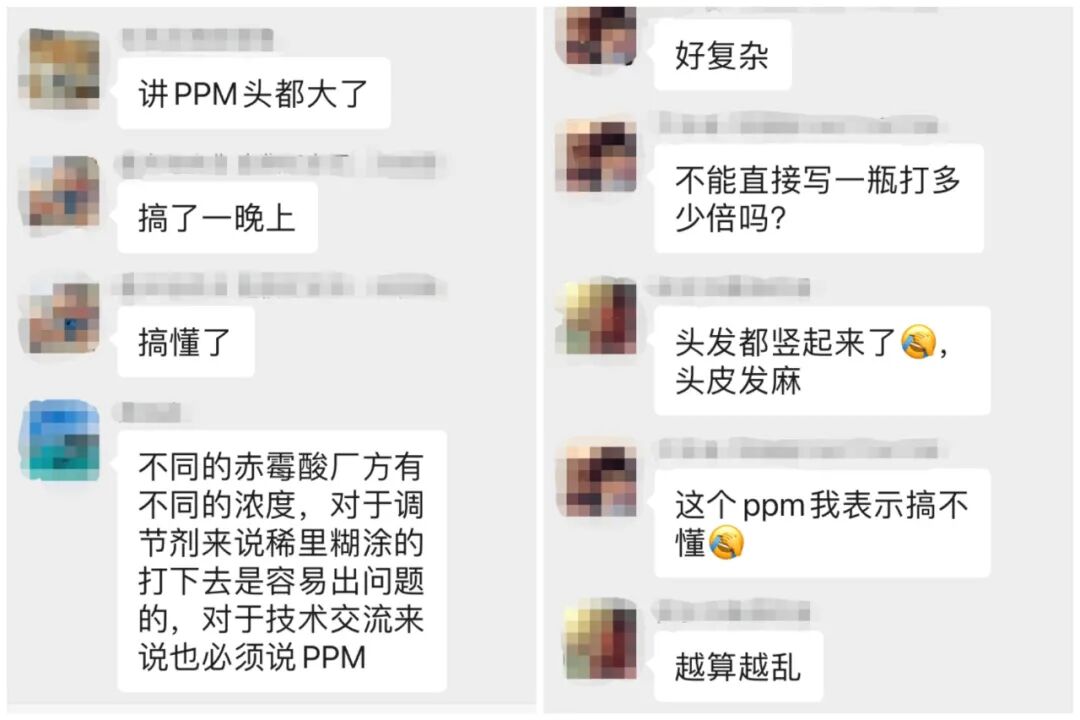Tap blue avatar beside the 赤霉酸 message
This screenshot has width=1080, height=720.
click(60, 441)
